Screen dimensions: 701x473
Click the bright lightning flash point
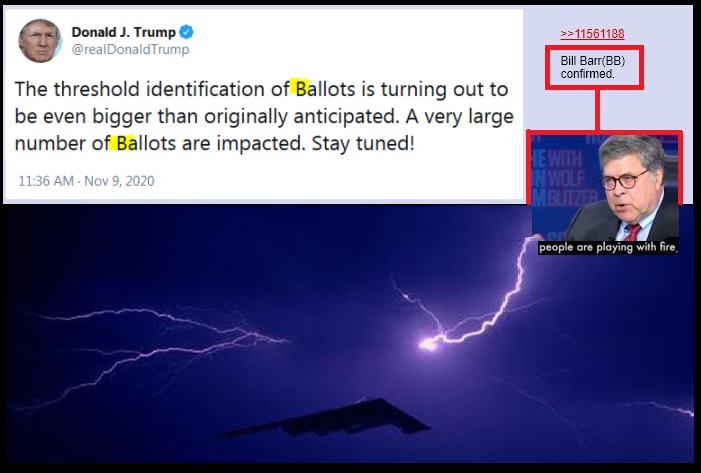point(428,344)
